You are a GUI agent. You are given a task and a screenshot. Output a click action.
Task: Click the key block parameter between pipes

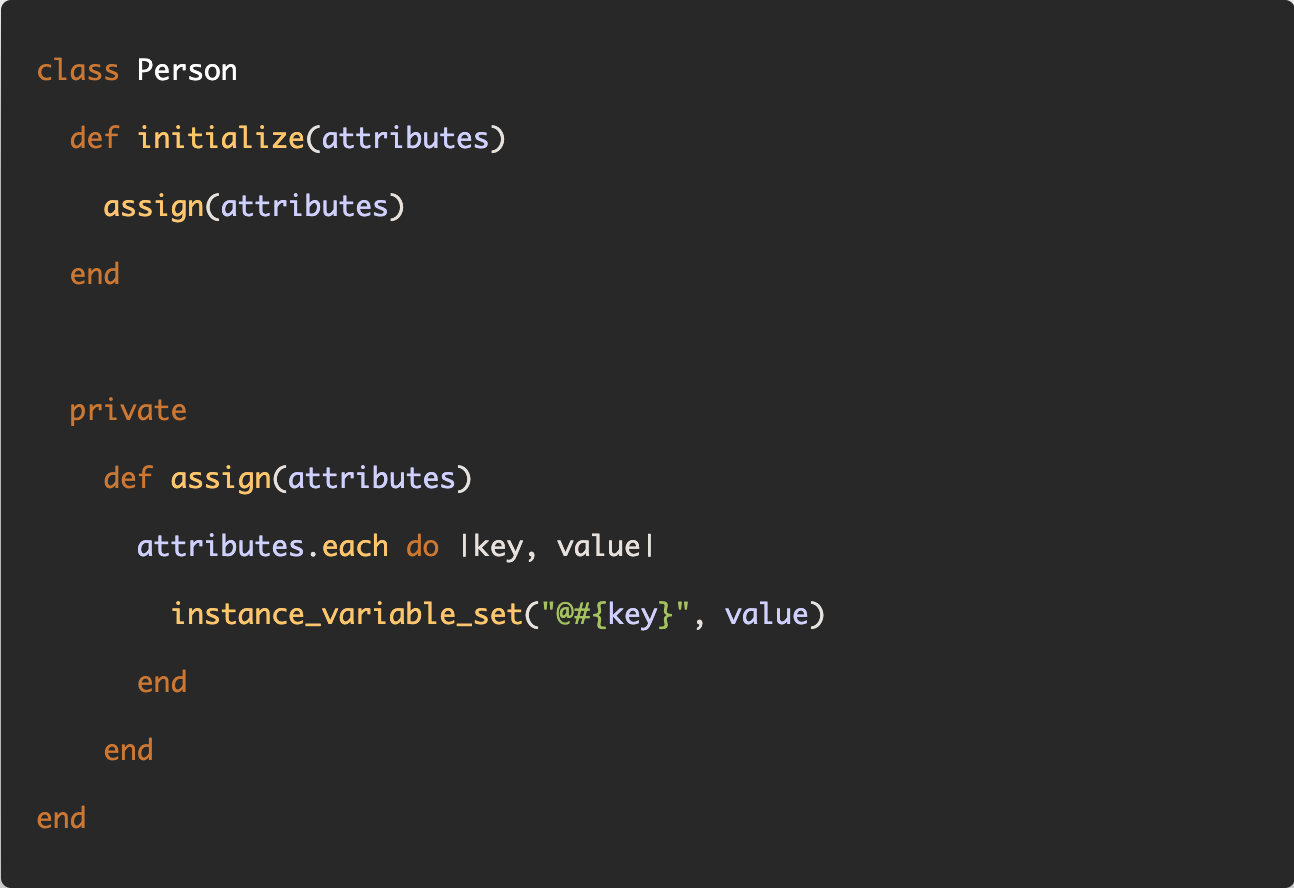[497, 547]
